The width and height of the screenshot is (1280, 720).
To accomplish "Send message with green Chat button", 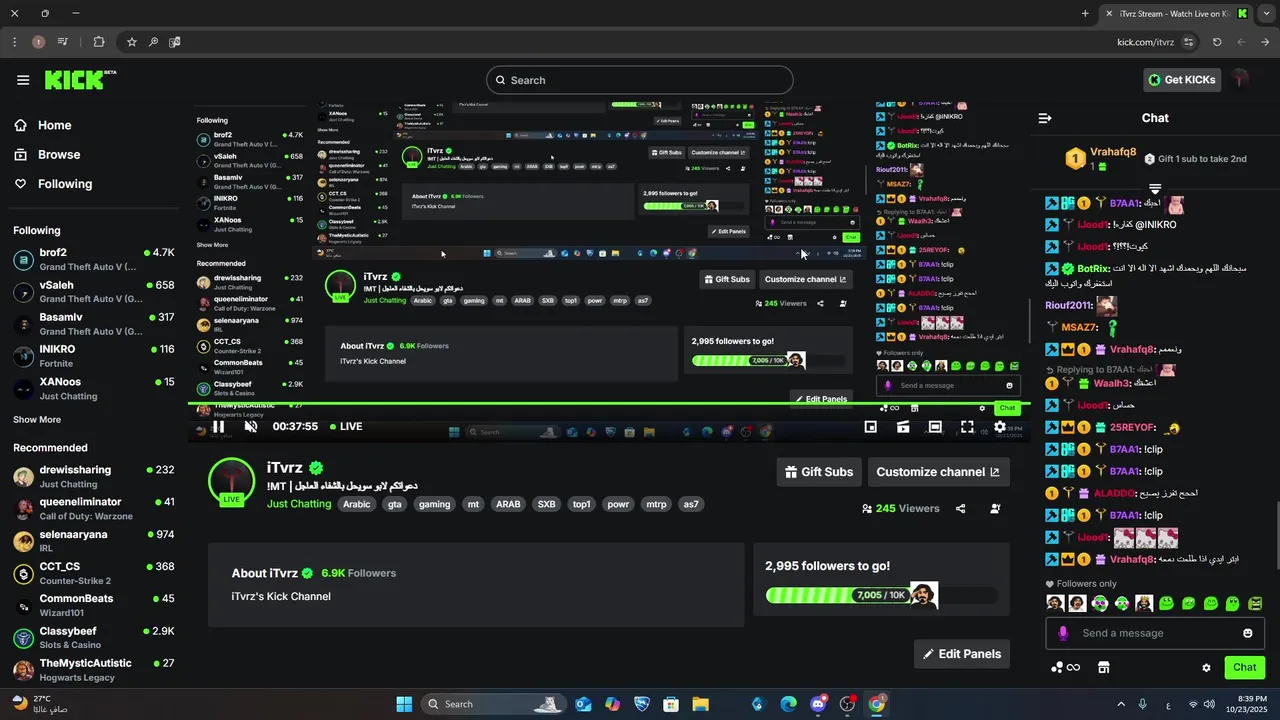I will 1245,667.
